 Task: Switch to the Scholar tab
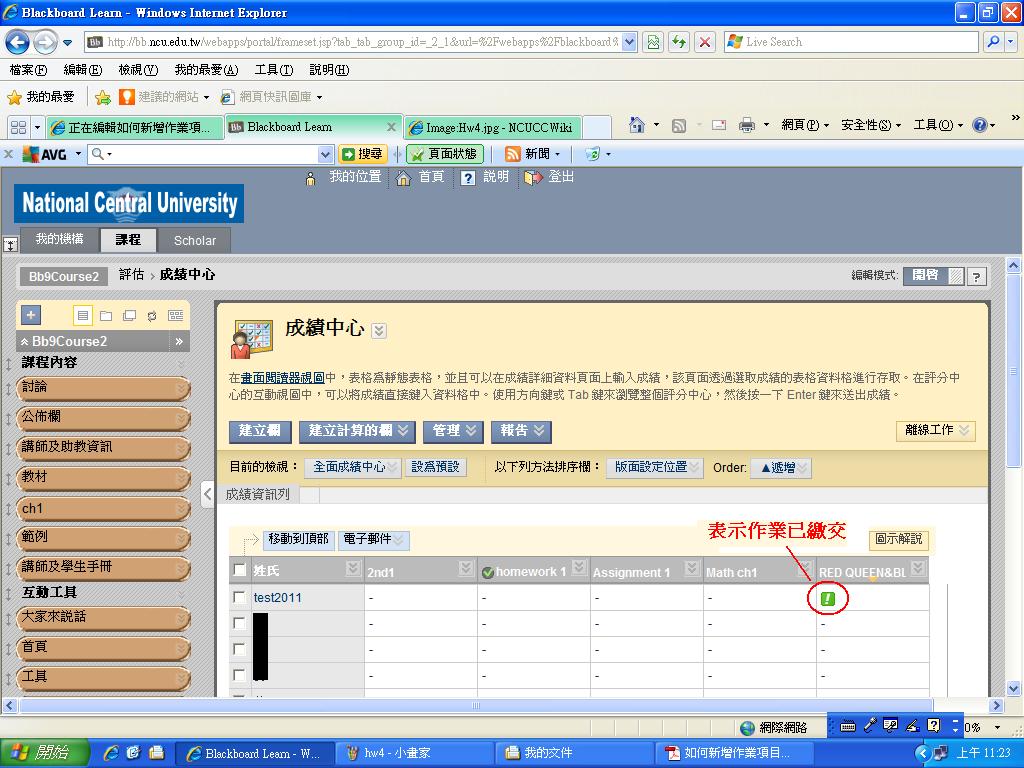point(194,240)
